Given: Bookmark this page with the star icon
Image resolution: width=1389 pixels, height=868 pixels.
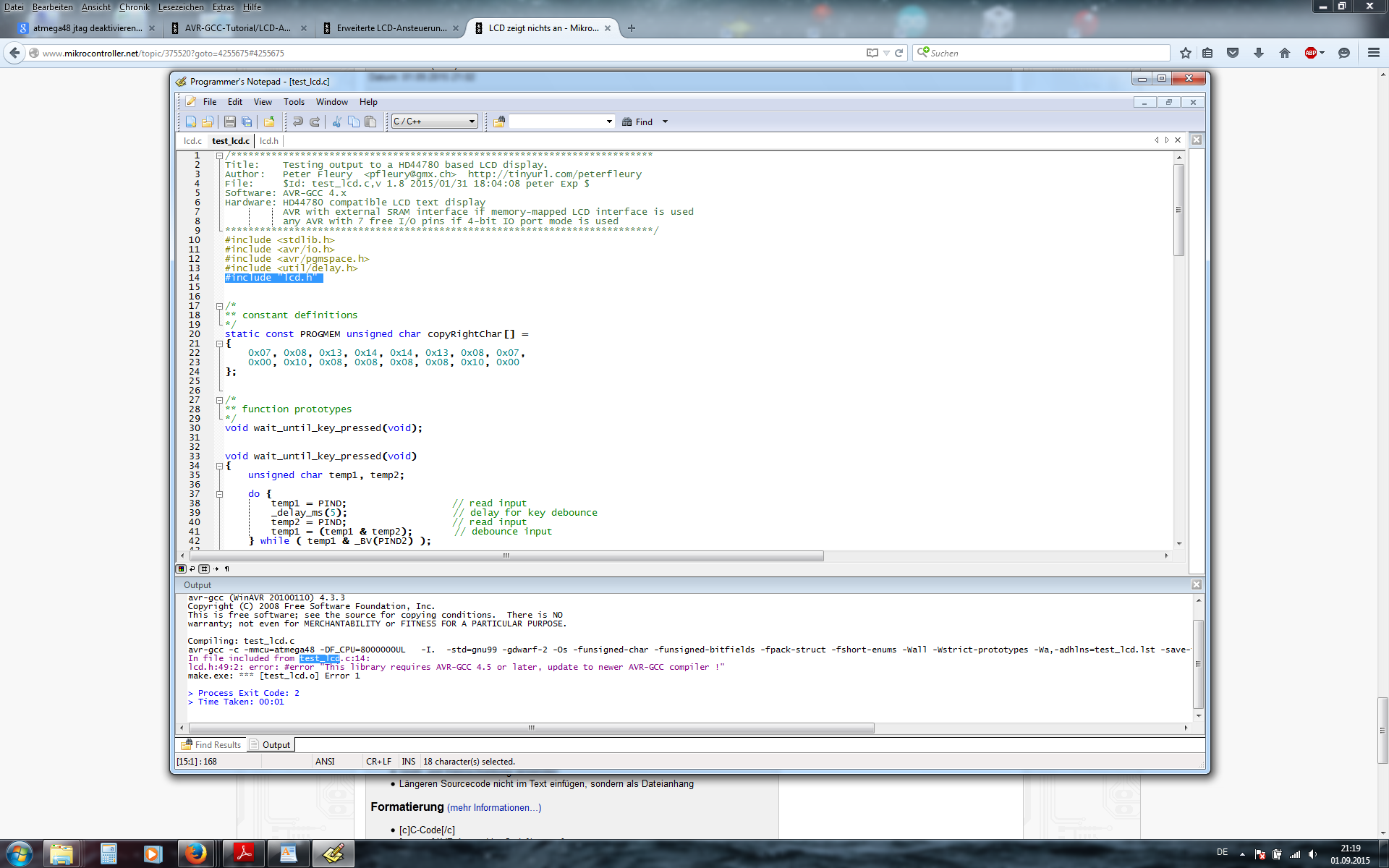Looking at the screenshot, I should click(1185, 53).
